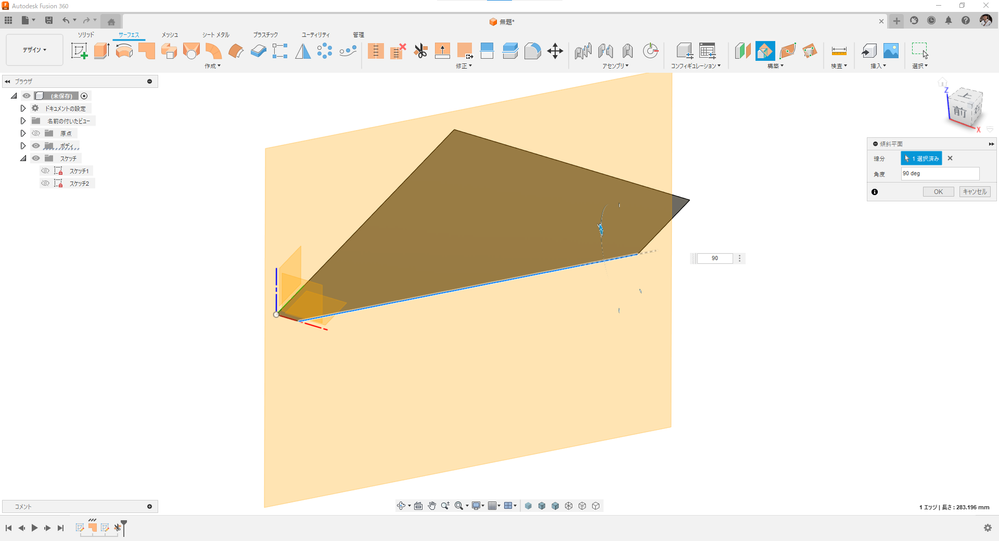Select the Extend surface tool
Screen dimensions: 999x541
[x=442, y=51]
